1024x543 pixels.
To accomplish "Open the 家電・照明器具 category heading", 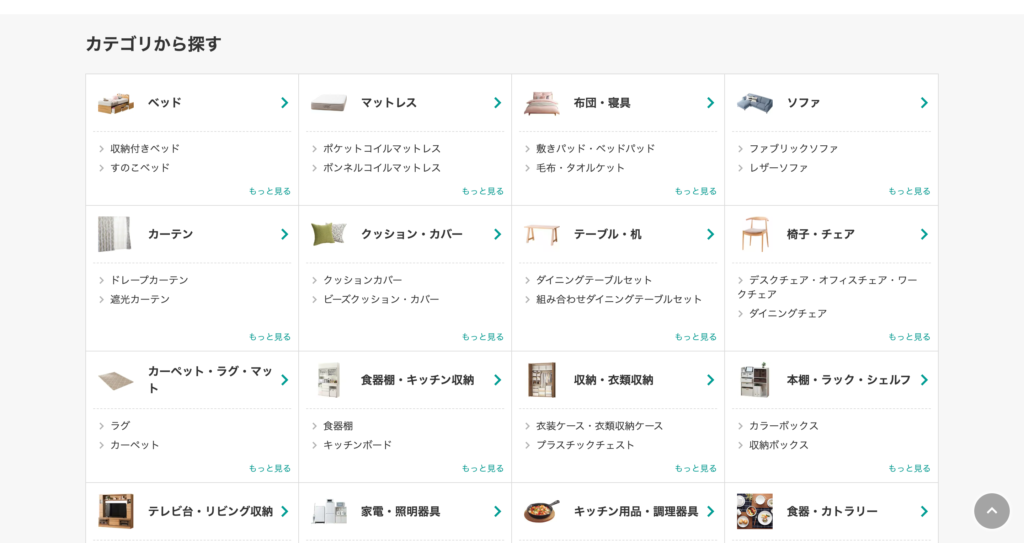I will (x=400, y=511).
